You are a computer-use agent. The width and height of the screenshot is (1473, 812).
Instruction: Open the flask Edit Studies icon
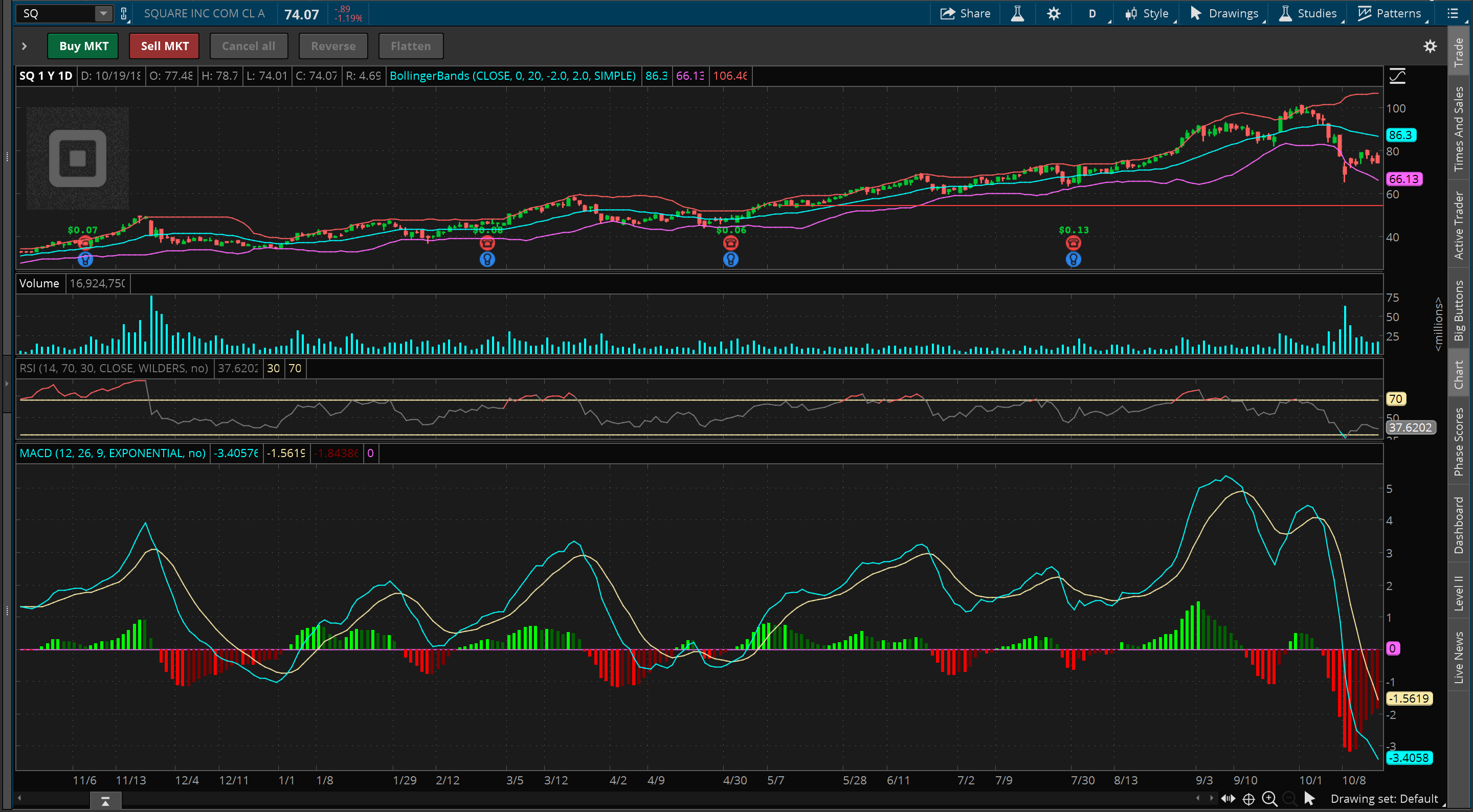[x=1017, y=14]
